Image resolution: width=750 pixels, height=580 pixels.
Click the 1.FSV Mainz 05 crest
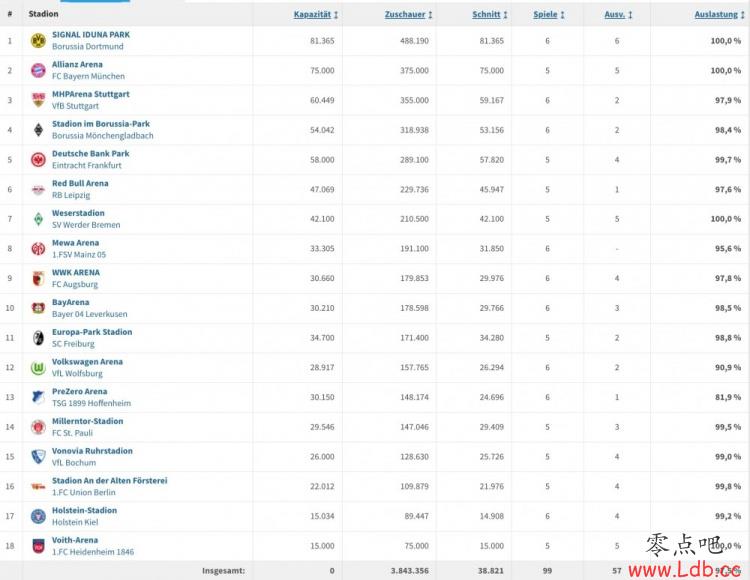click(x=38, y=249)
